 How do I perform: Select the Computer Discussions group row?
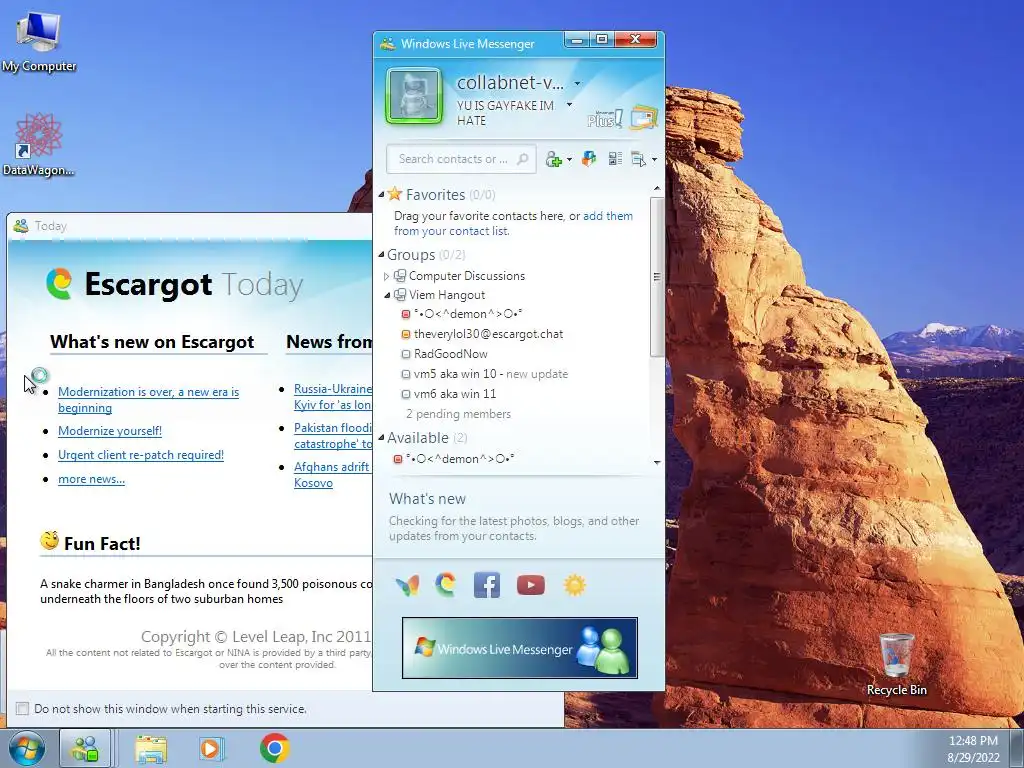pyautogui.click(x=467, y=276)
